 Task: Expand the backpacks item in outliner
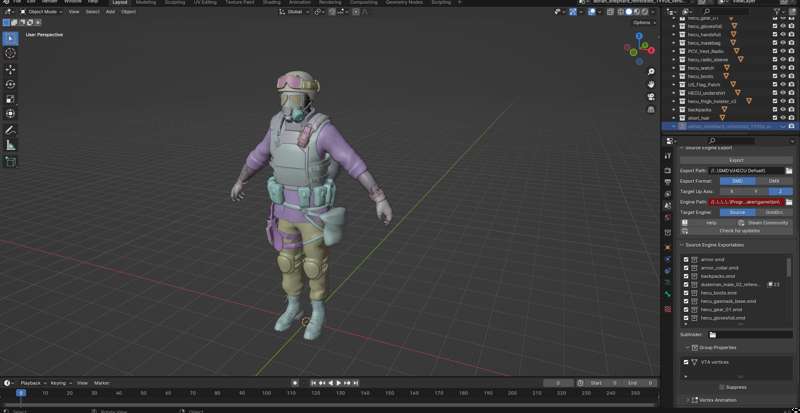tap(673, 109)
